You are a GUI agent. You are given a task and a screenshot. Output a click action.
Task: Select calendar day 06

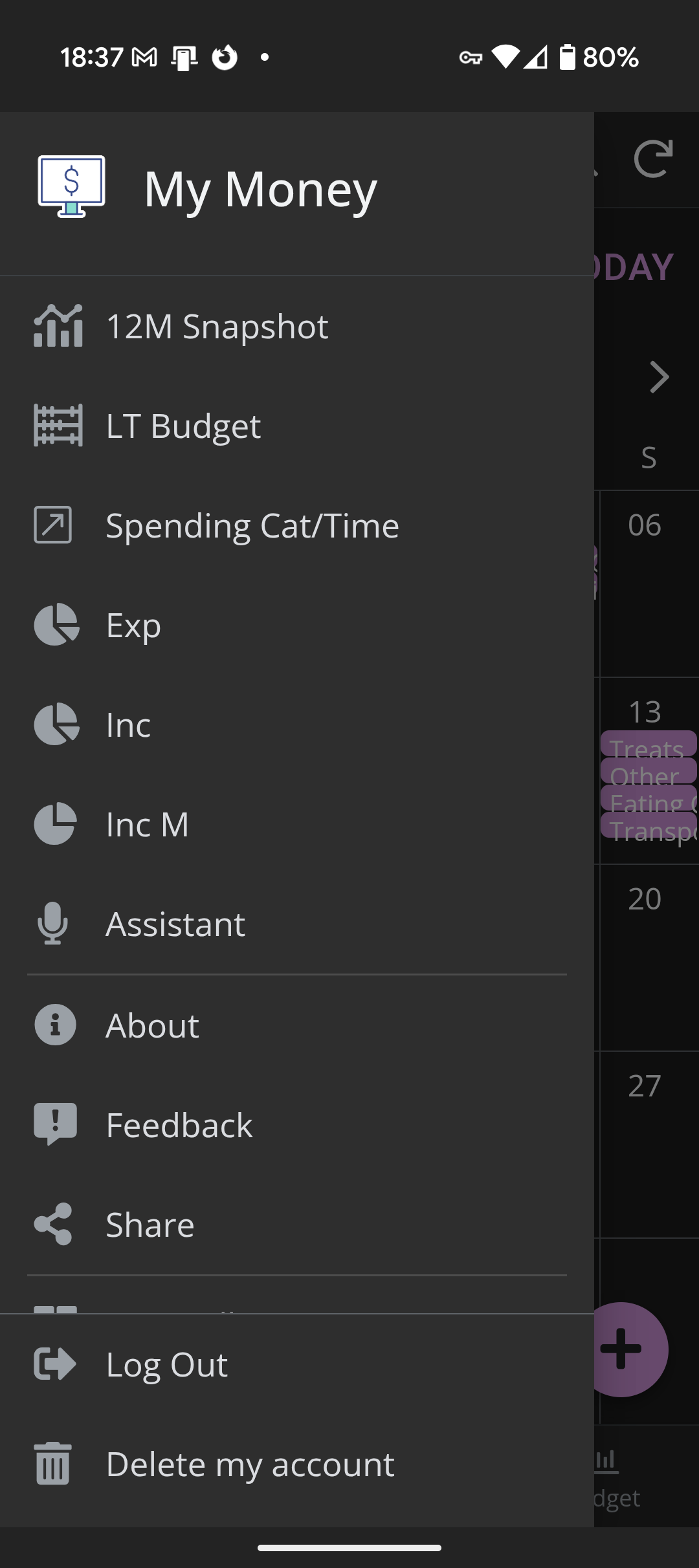click(645, 525)
